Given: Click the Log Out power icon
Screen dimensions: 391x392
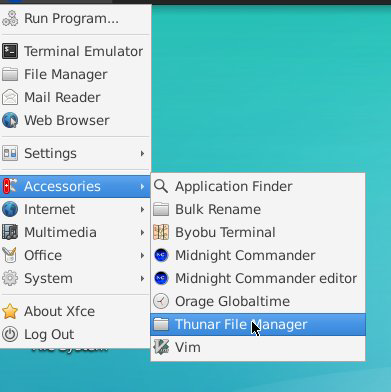Looking at the screenshot, I should [10, 334].
